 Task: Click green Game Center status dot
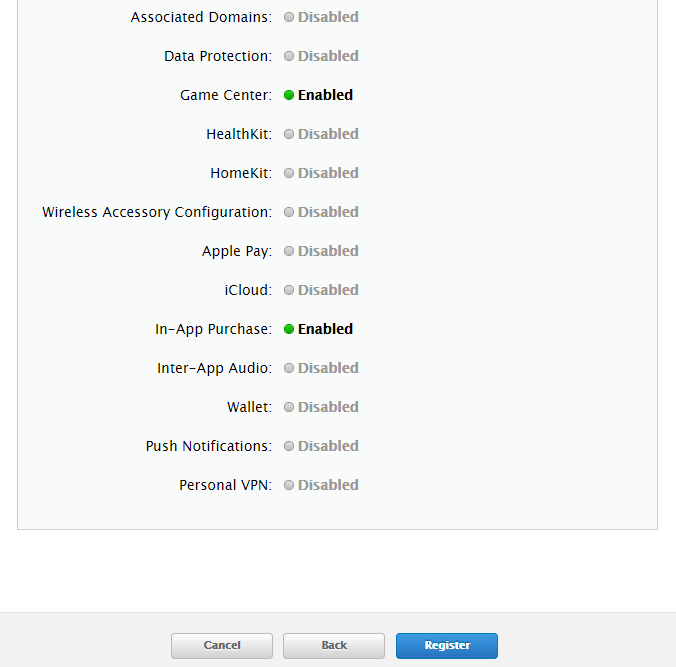click(289, 95)
